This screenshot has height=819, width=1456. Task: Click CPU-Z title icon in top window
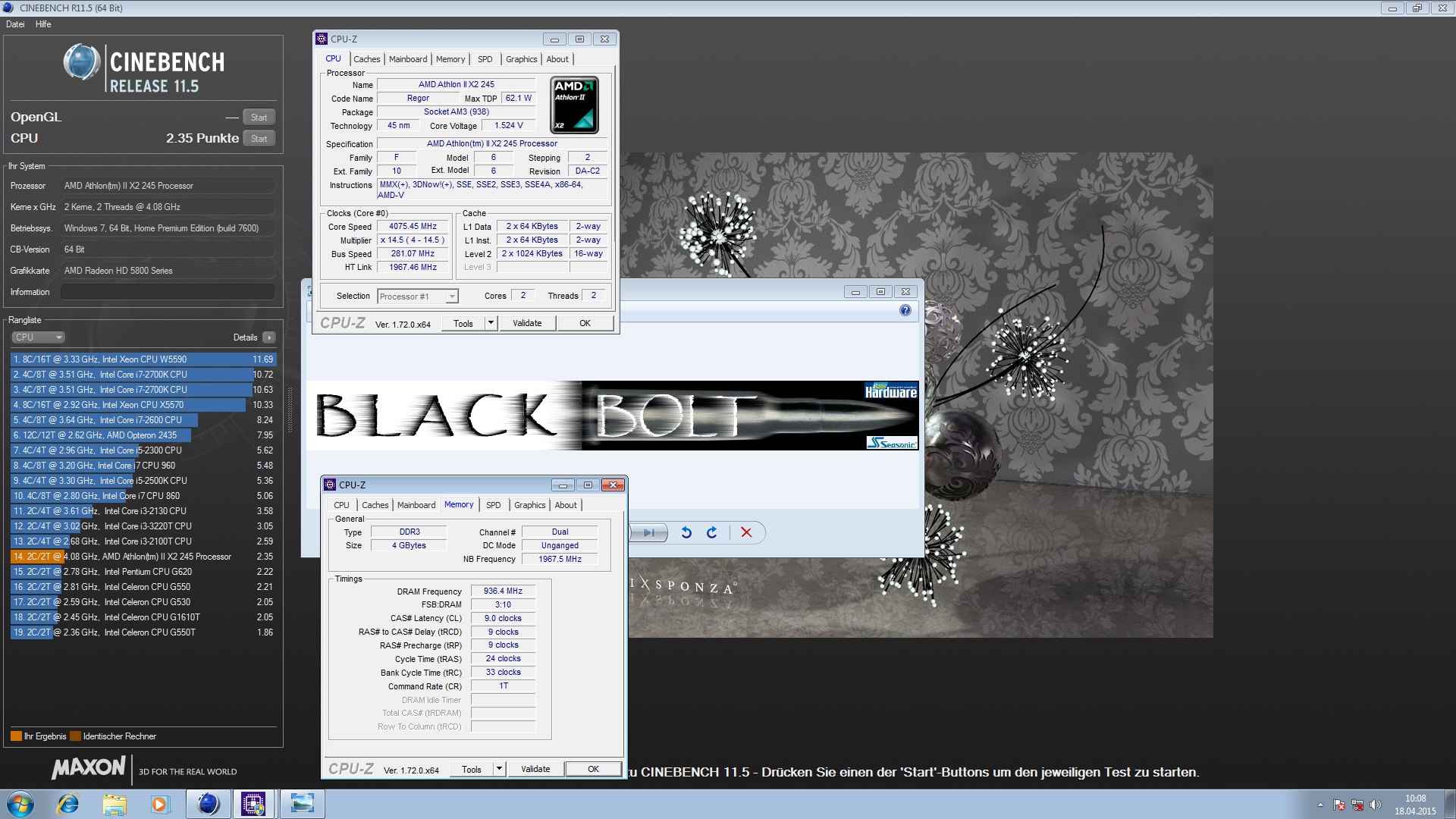[x=322, y=39]
